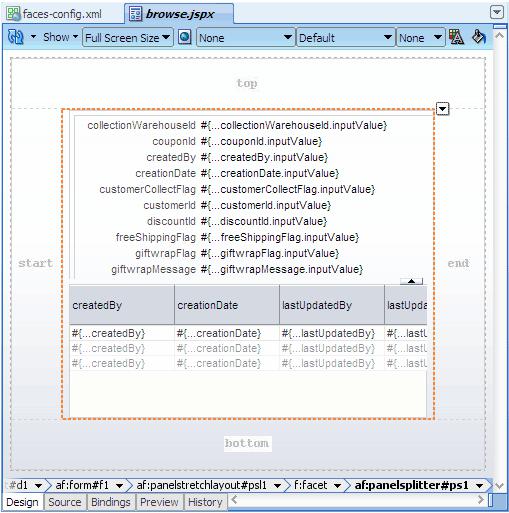Expand dropdown arrow beside af:form#f1
Screen dimensions: 509x513
(119, 486)
